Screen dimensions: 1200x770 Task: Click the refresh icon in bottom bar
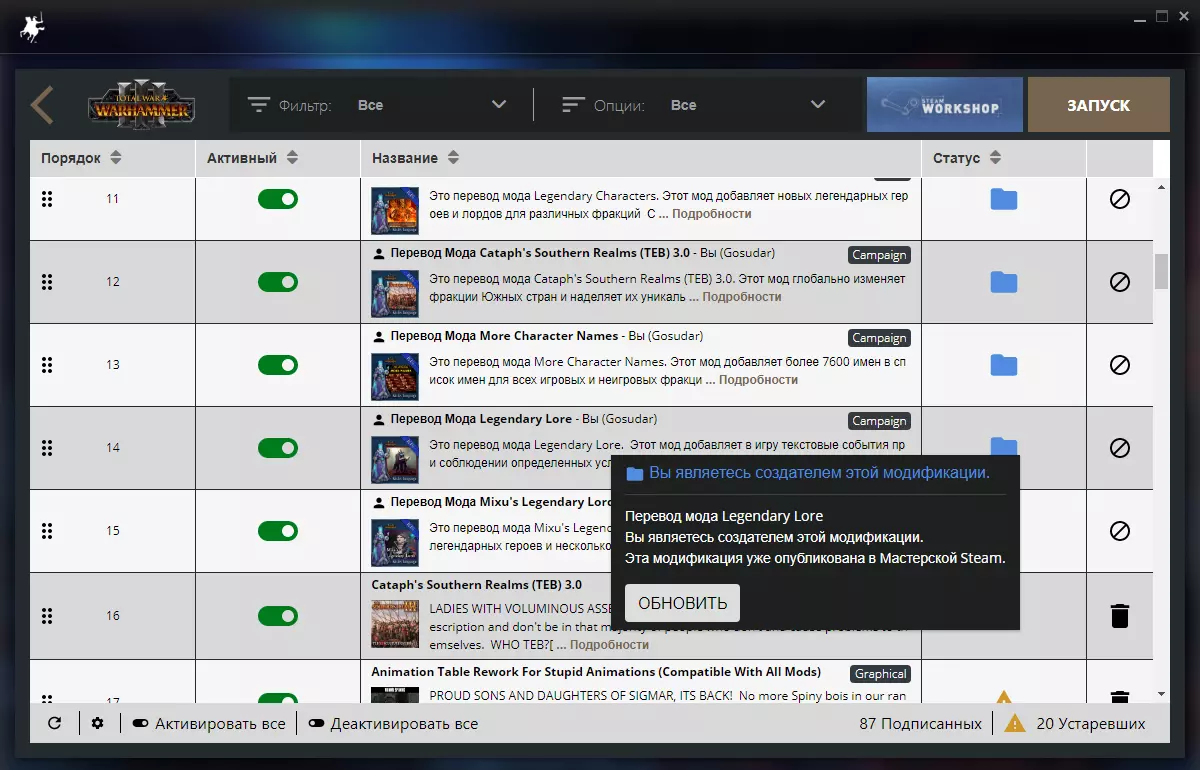(54, 723)
